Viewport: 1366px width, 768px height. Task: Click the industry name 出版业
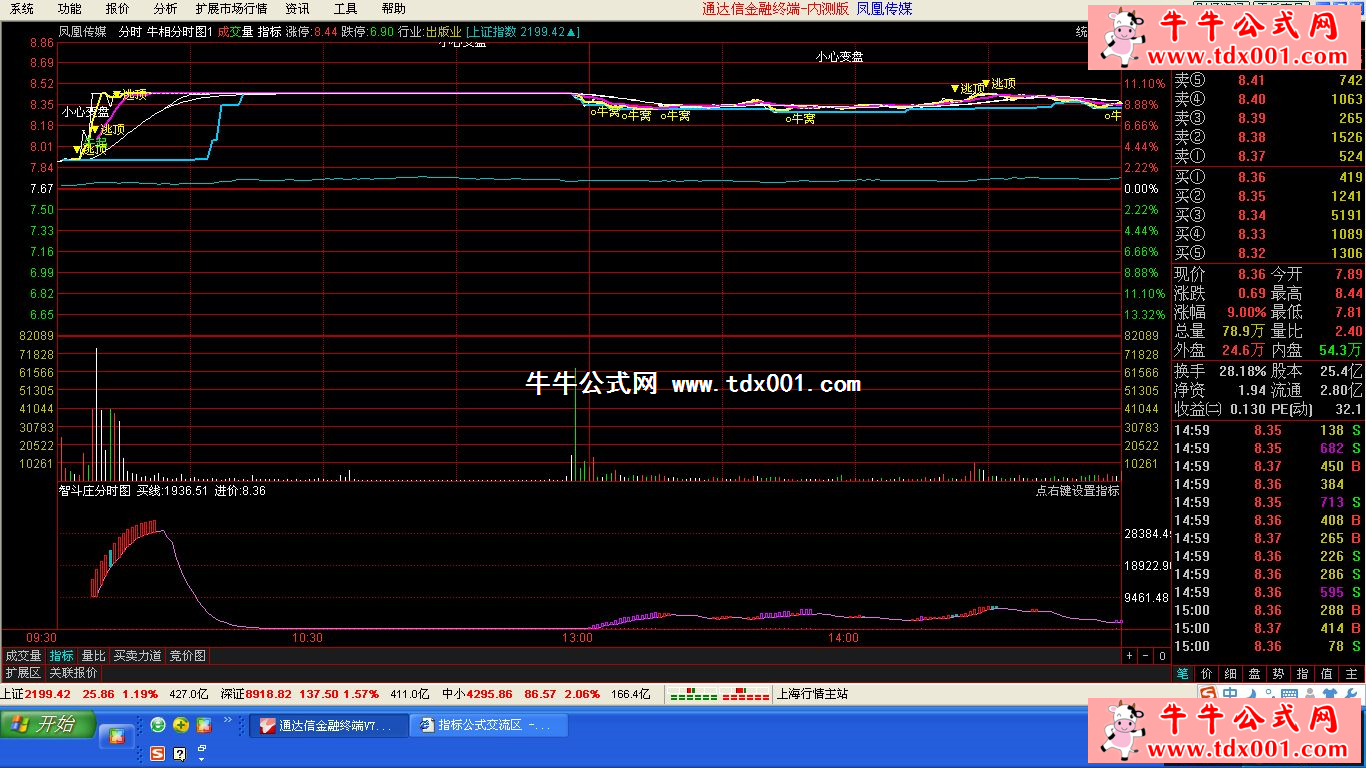tap(444, 32)
